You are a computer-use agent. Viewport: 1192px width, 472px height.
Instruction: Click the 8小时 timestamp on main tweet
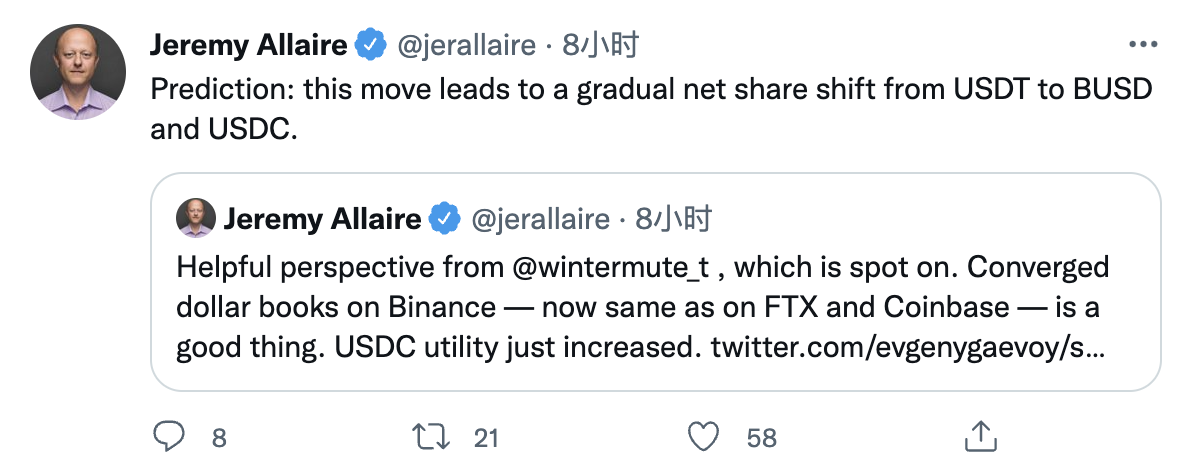[x=600, y=46]
